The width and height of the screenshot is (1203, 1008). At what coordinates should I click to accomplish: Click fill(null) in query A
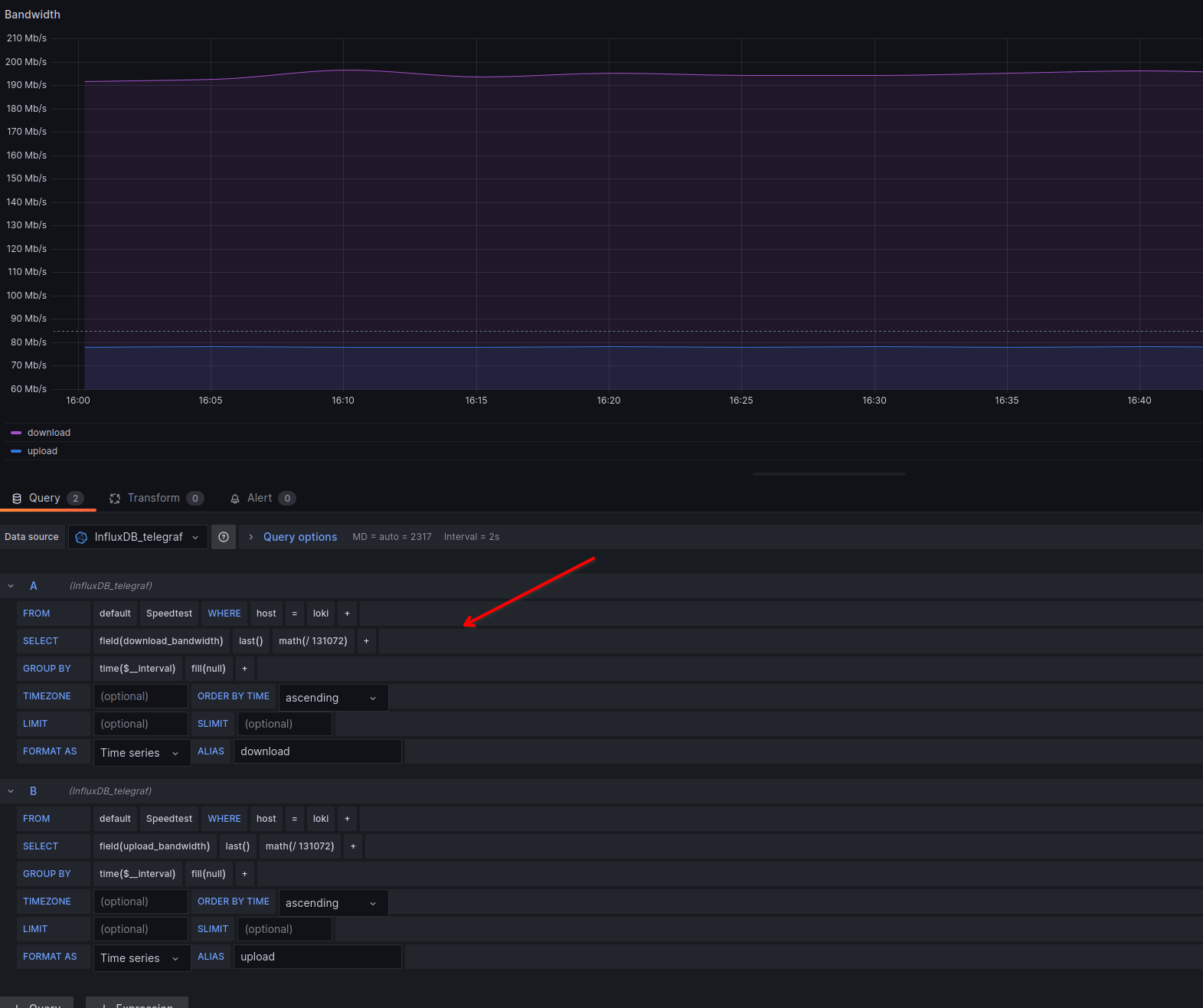[208, 669]
